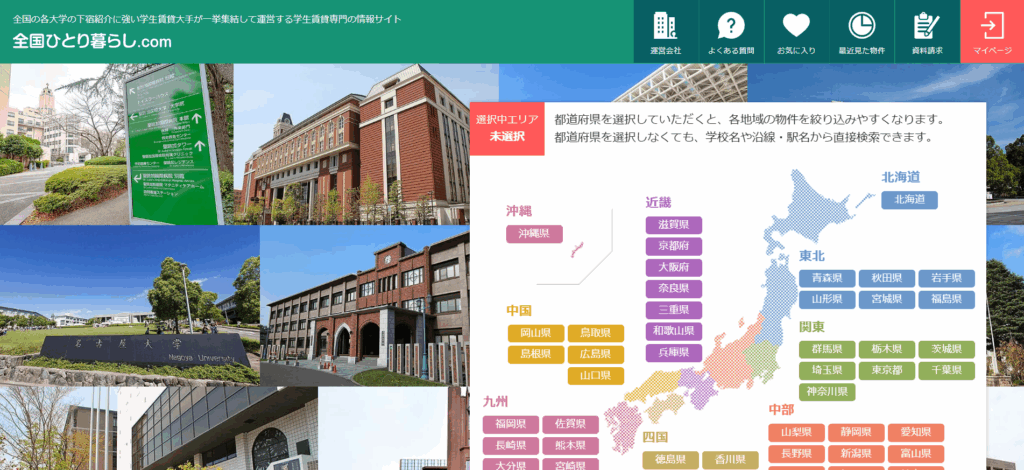Select 富山県 prefecture button
The width and height of the screenshot is (1024, 470).
coord(916,454)
